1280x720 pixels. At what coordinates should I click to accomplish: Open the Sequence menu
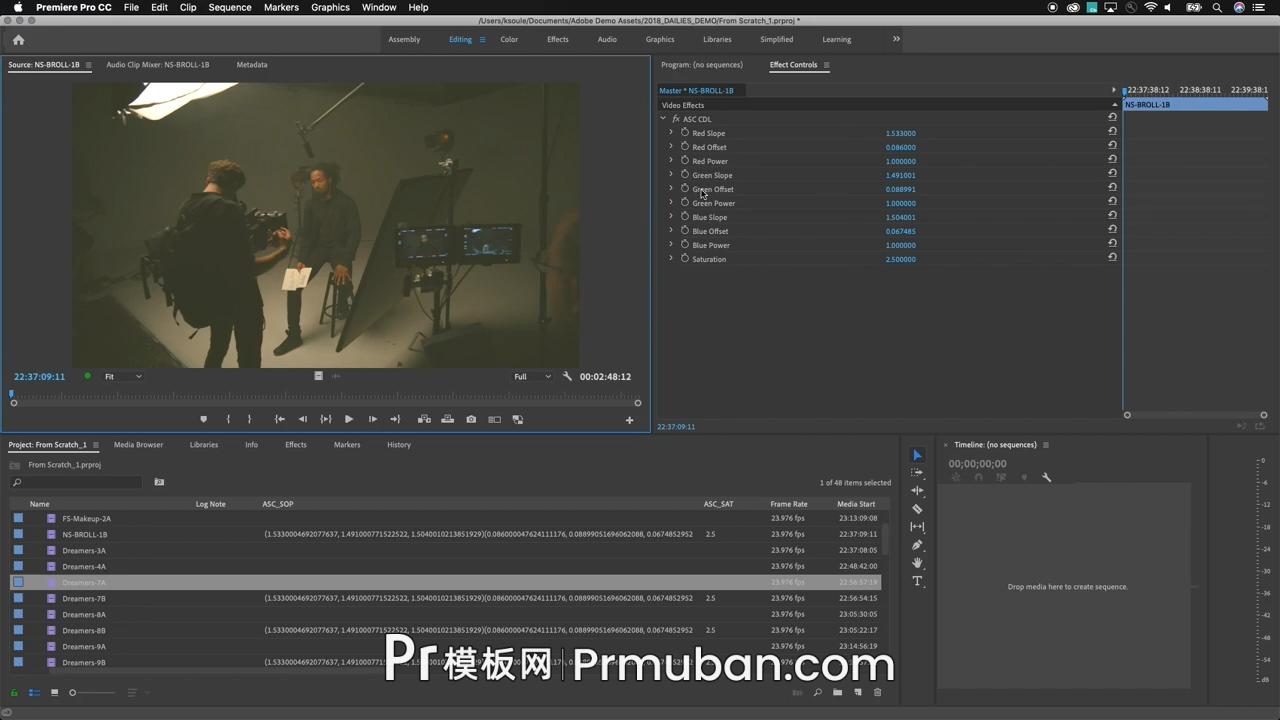pyautogui.click(x=229, y=7)
